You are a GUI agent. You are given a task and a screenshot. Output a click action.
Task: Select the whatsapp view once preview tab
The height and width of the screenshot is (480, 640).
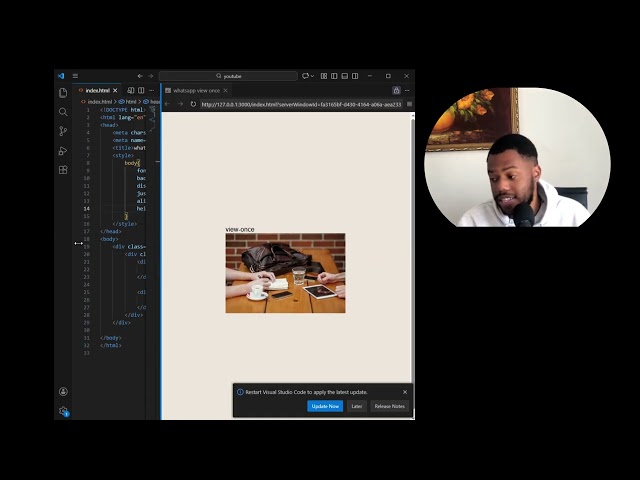tap(196, 90)
